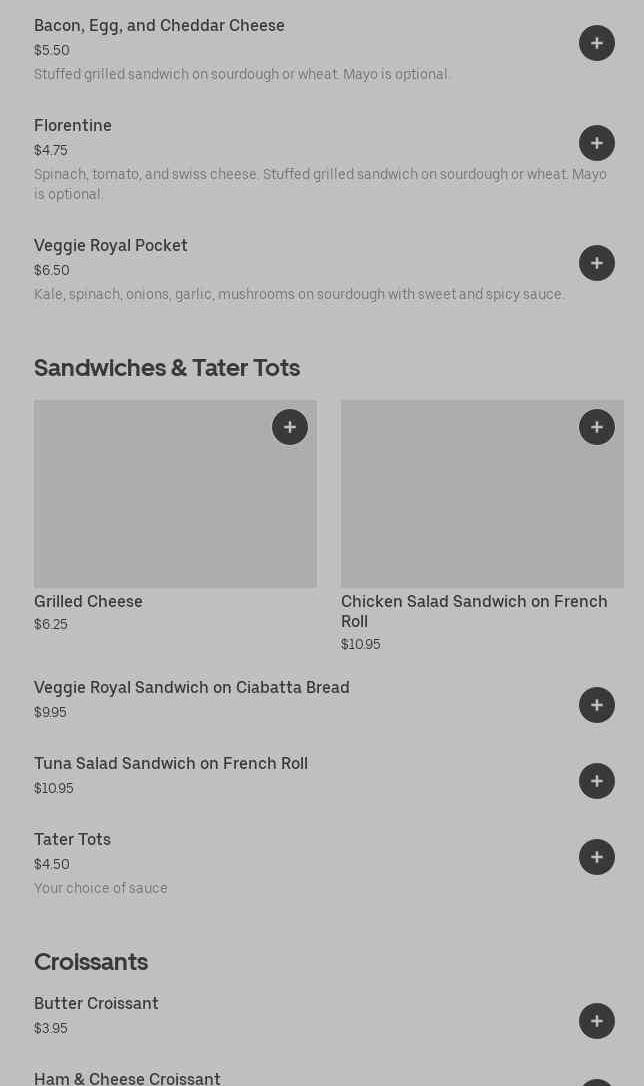Click Sandwiches & Tater Tots section heading
The image size is (644, 1086).
167,368
